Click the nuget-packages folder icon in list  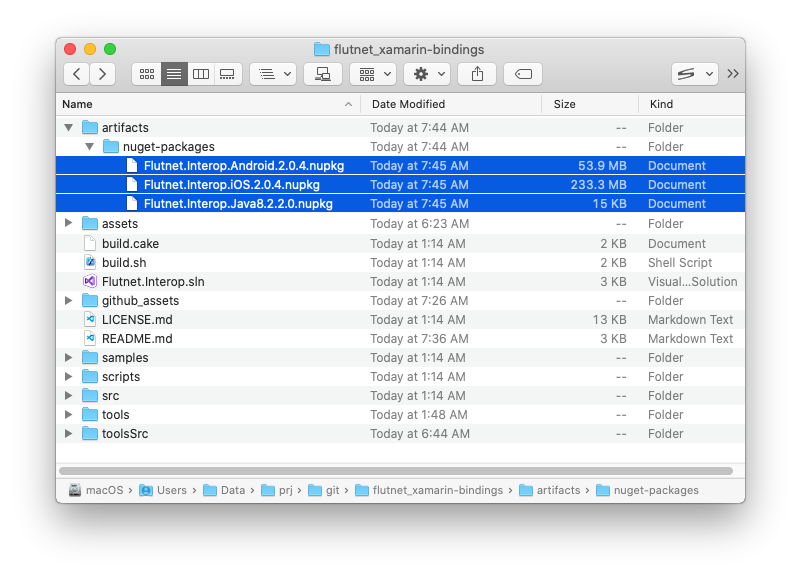[111, 147]
